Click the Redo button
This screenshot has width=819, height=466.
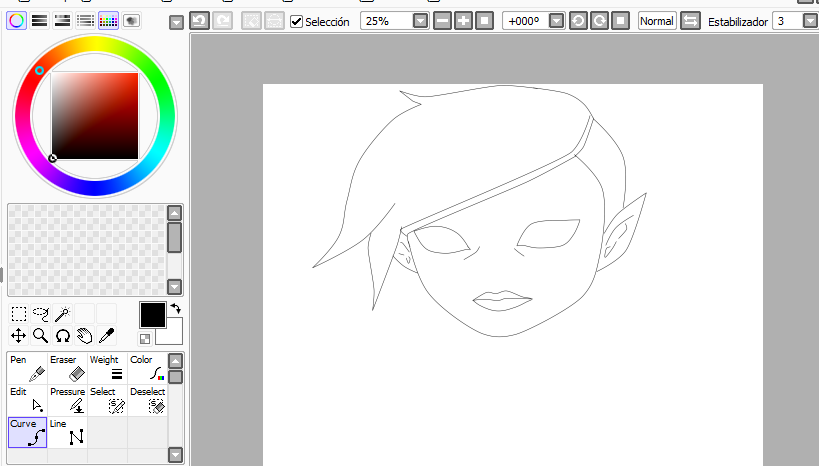click(223, 21)
